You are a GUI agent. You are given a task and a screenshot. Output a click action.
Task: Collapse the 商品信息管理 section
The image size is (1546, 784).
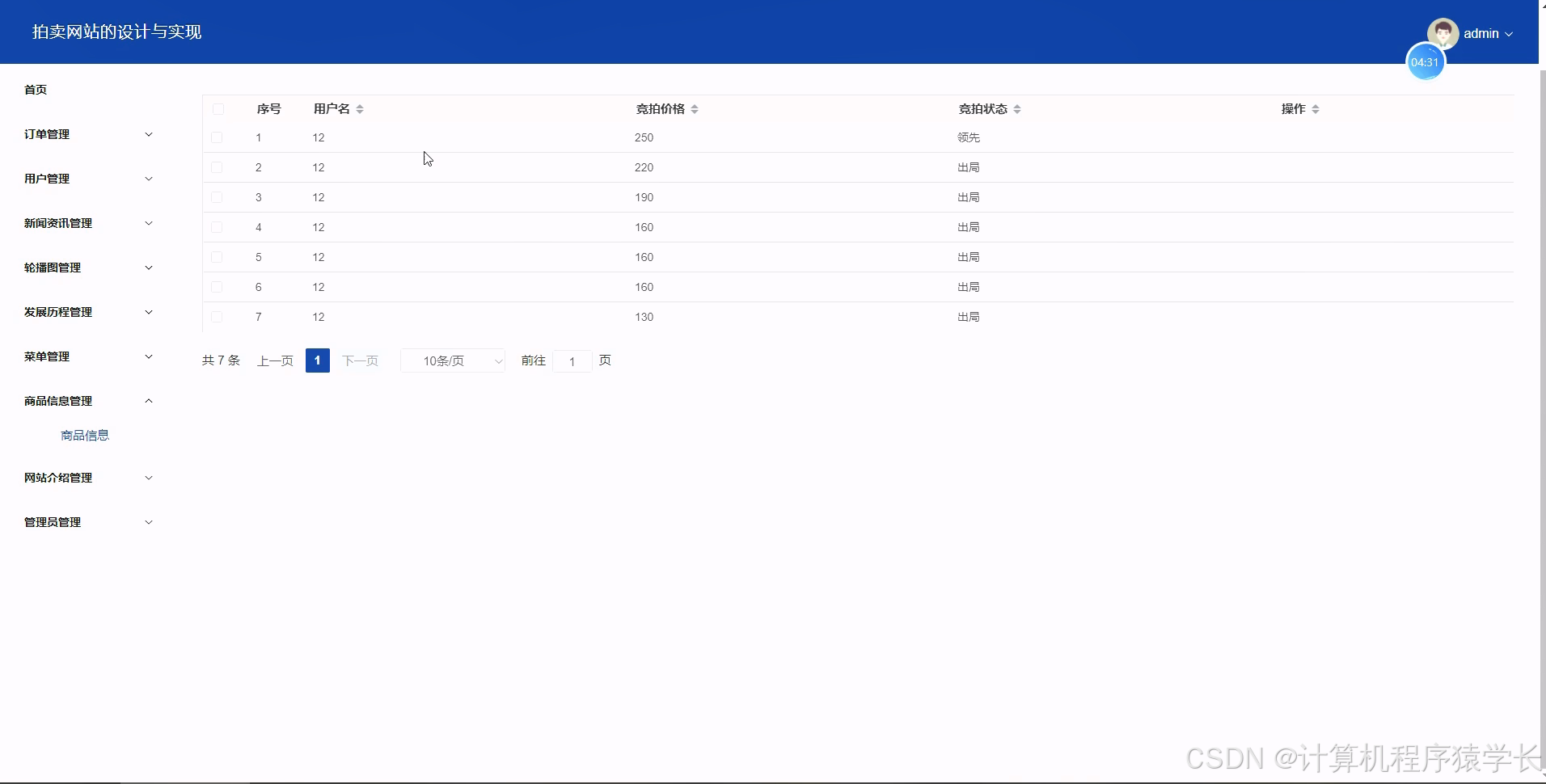click(x=87, y=401)
